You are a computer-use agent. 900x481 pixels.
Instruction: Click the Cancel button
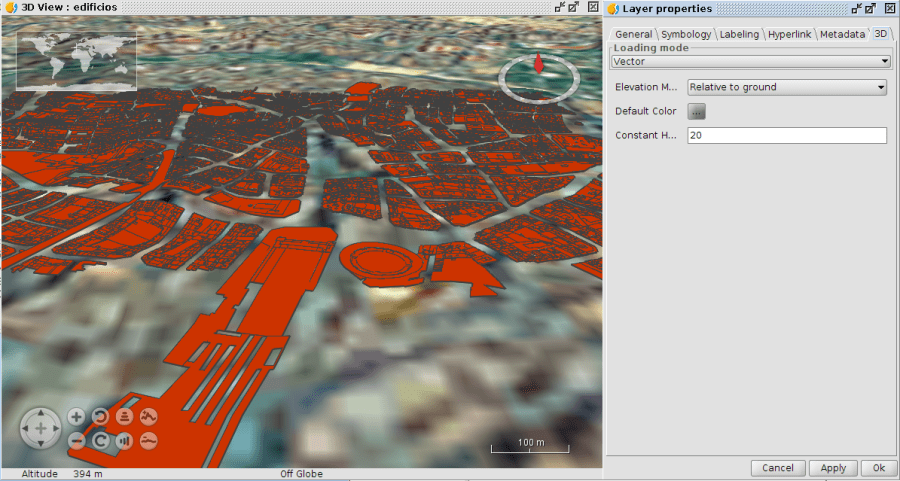pyautogui.click(x=777, y=468)
